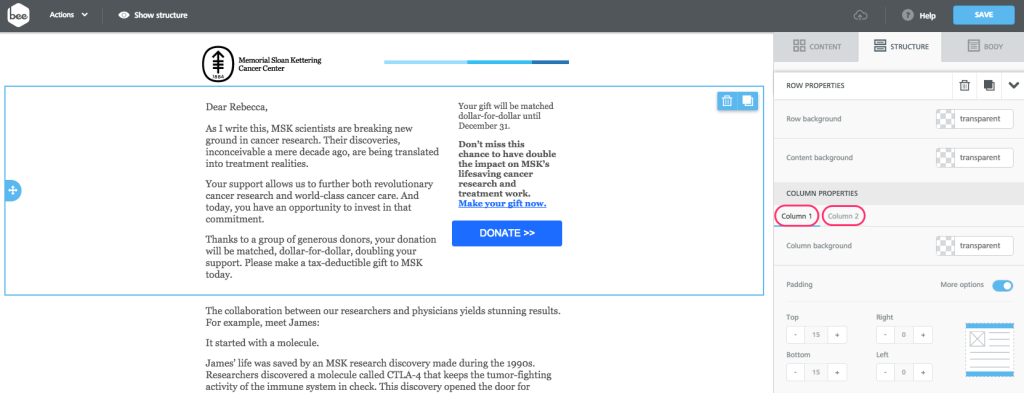Viewport: 1024px width, 393px height.
Task: Click the bee logo icon
Action: coord(18,15)
